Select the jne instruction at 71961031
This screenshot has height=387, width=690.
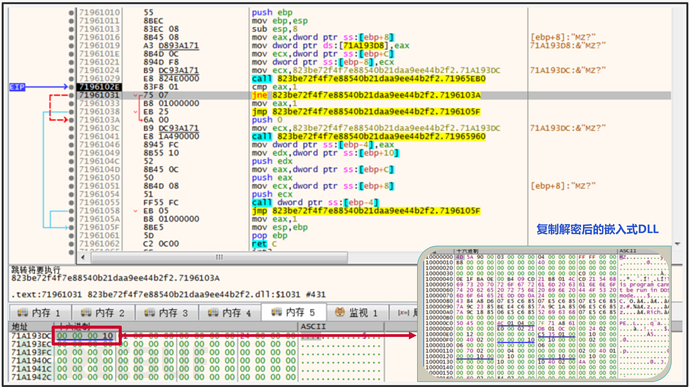coord(366,96)
